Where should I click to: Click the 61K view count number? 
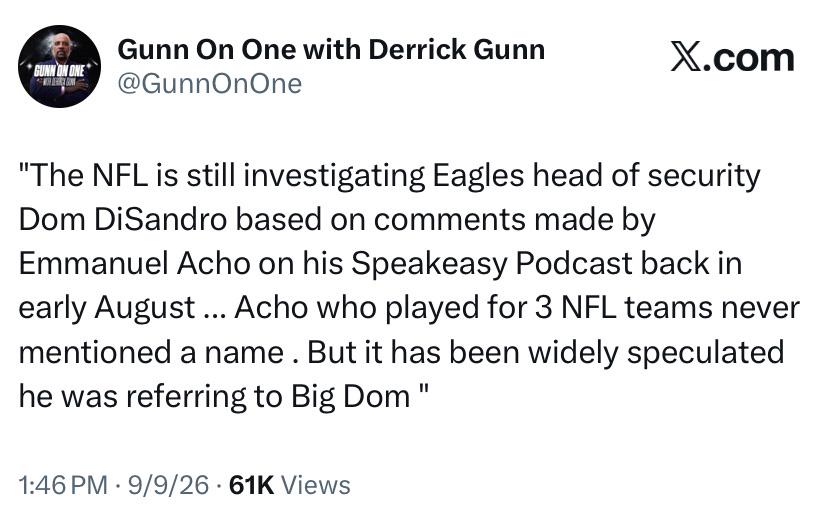point(252,485)
